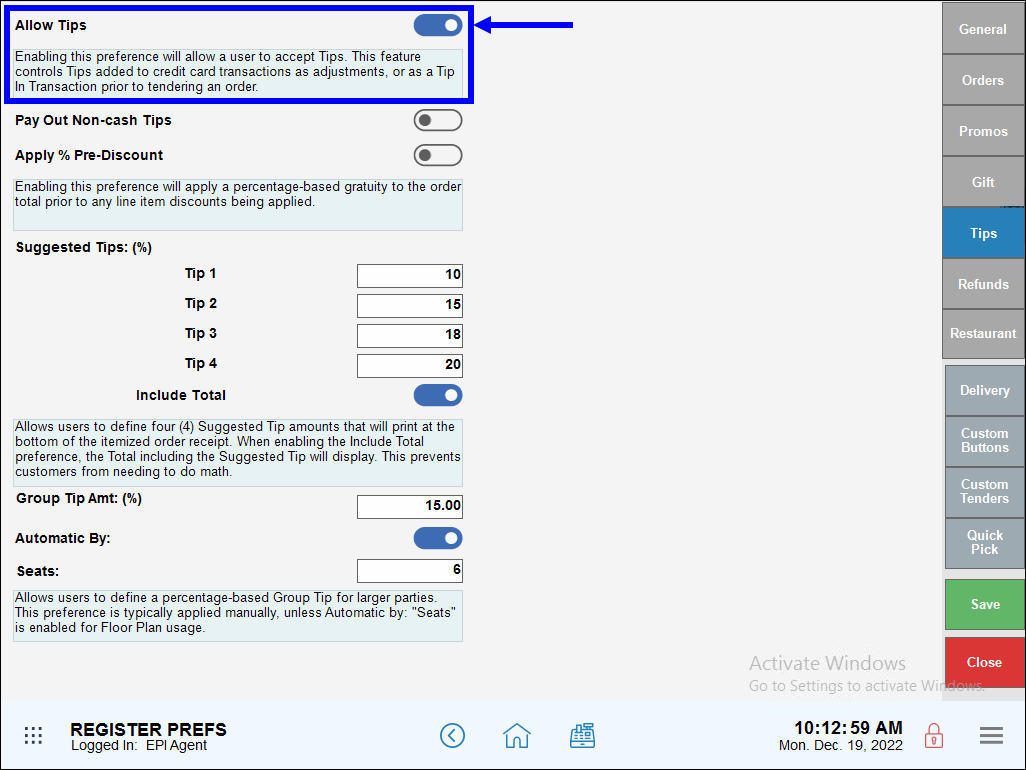The image size is (1026, 770).
Task: Select the Delivery settings section
Action: coord(983,390)
